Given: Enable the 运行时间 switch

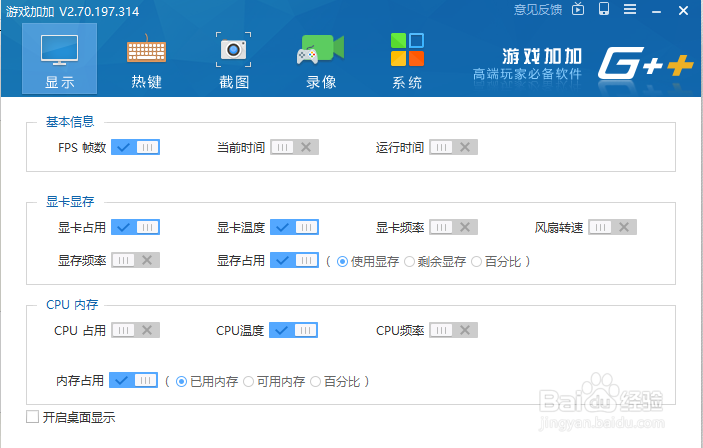Looking at the screenshot, I should coord(453,147).
